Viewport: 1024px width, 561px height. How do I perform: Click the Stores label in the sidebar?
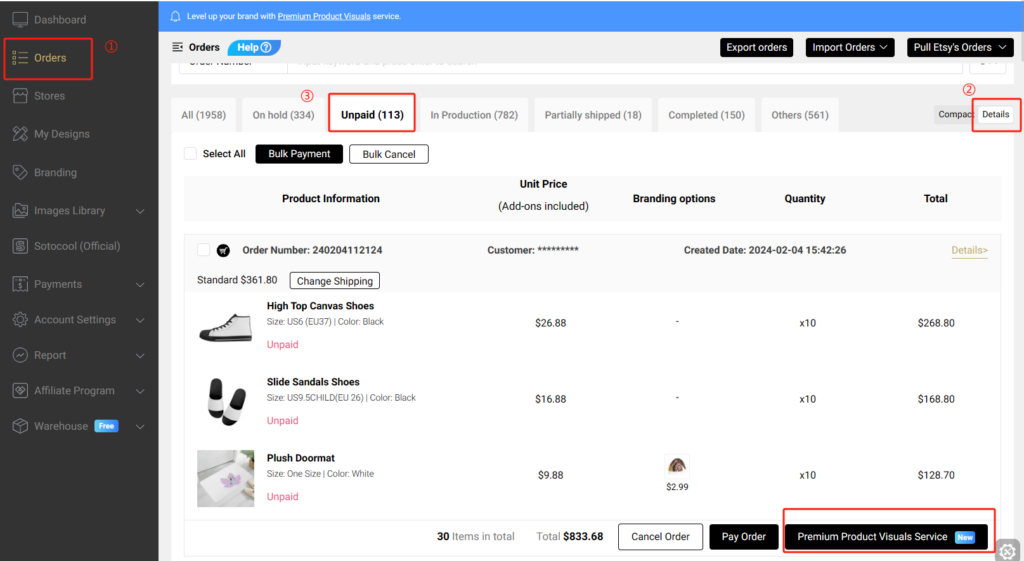click(x=50, y=96)
